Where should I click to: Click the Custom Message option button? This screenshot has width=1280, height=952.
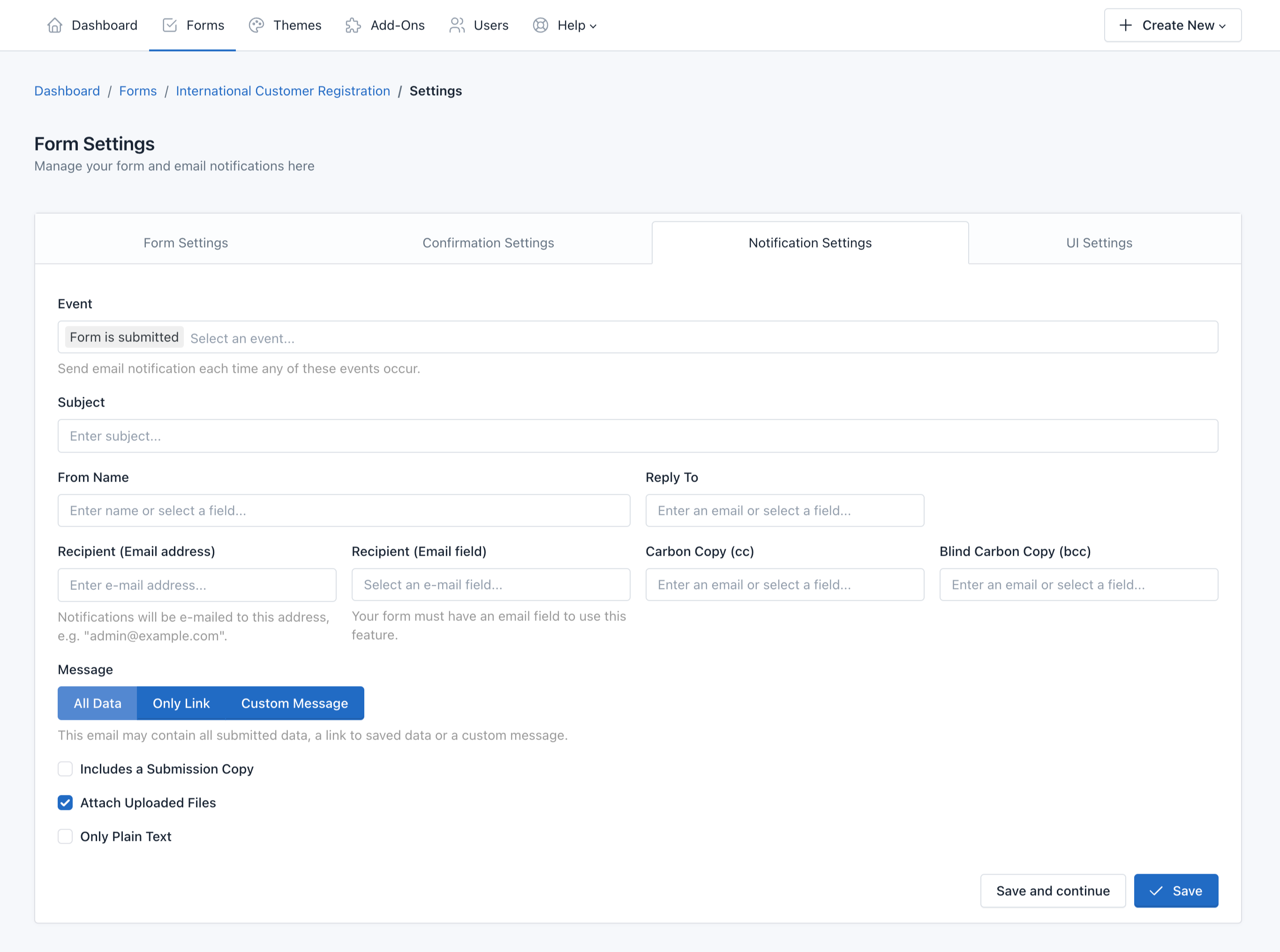click(x=294, y=703)
